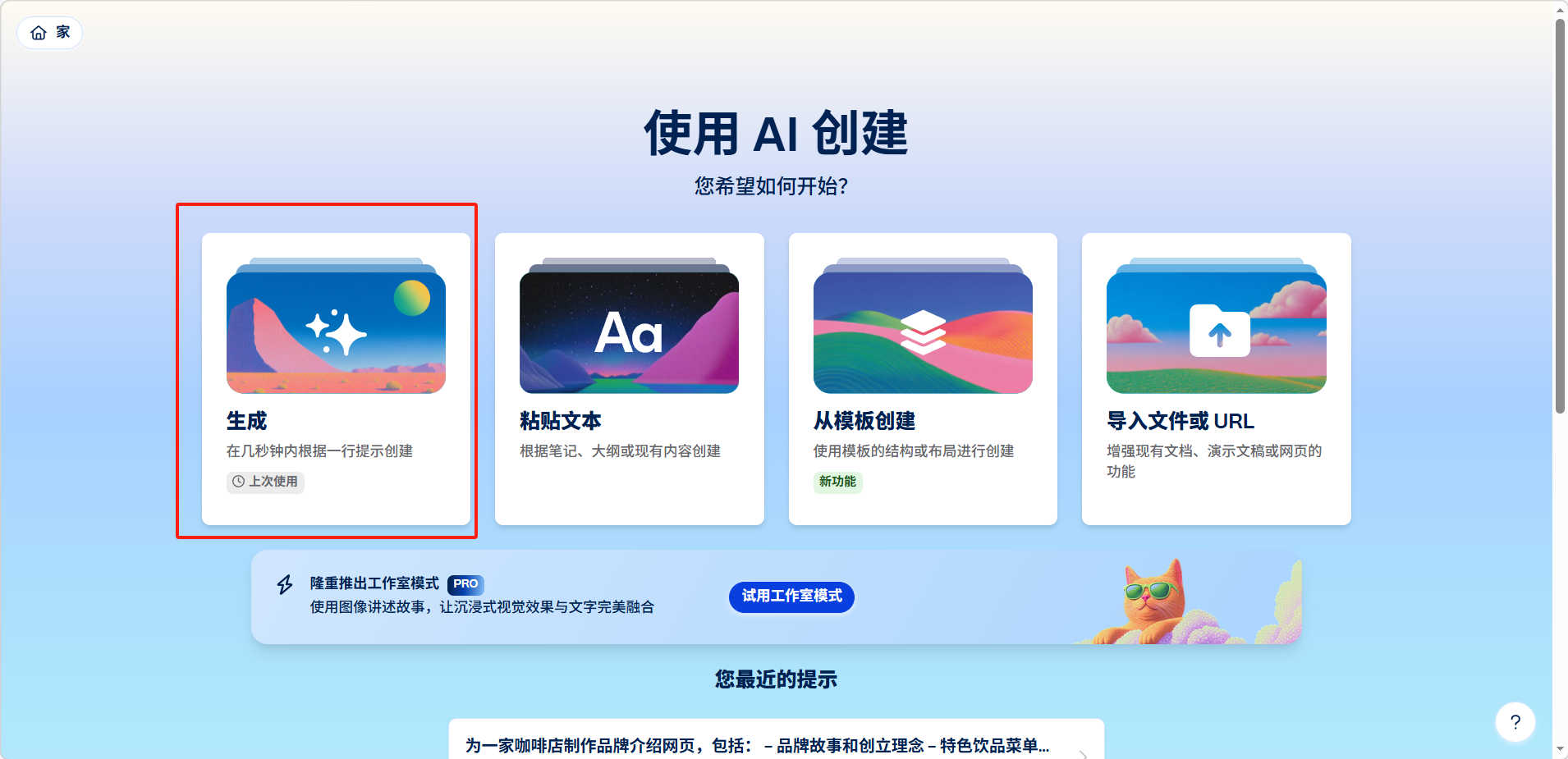Click the clock icon beside 上次使用
This screenshot has width=1568, height=759.
(238, 482)
